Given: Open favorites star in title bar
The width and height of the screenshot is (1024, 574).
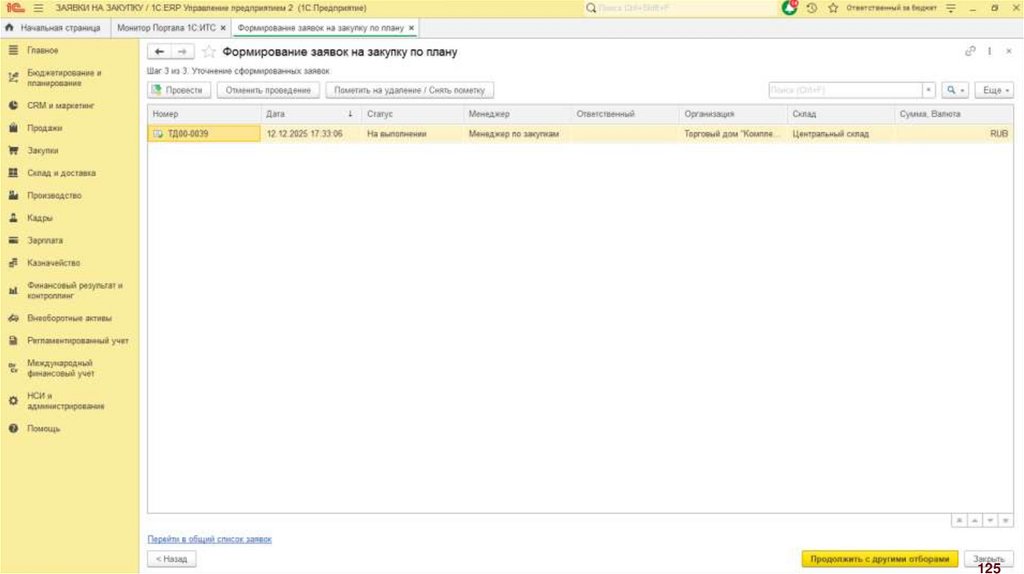Looking at the screenshot, I should [833, 8].
